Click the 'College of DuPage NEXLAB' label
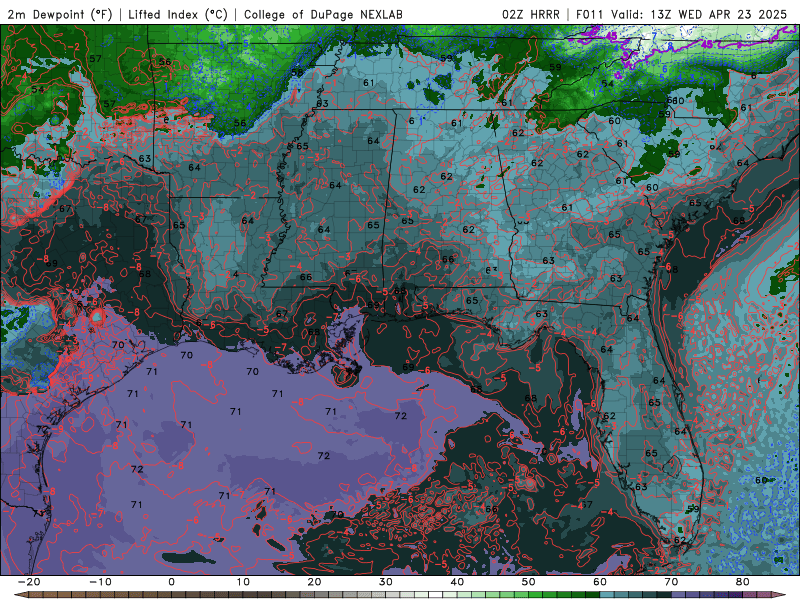The height and width of the screenshot is (600, 800). [x=323, y=14]
